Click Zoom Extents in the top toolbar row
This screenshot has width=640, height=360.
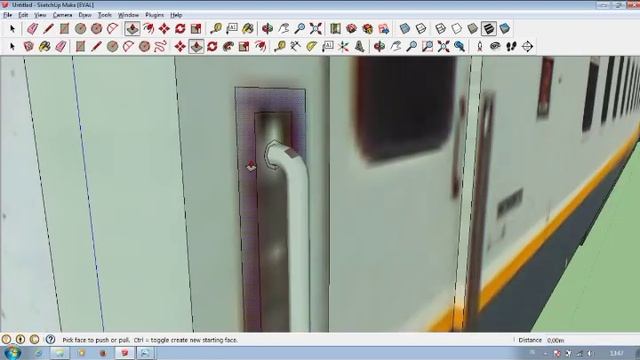tap(316, 29)
